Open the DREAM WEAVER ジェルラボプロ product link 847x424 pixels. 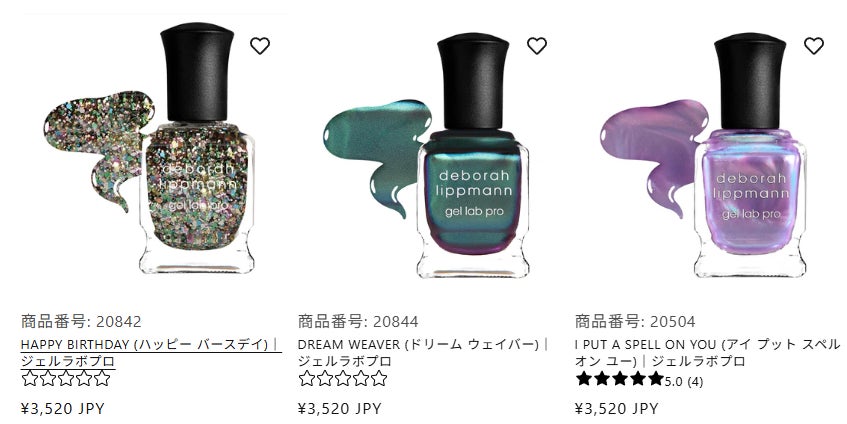pos(423,352)
